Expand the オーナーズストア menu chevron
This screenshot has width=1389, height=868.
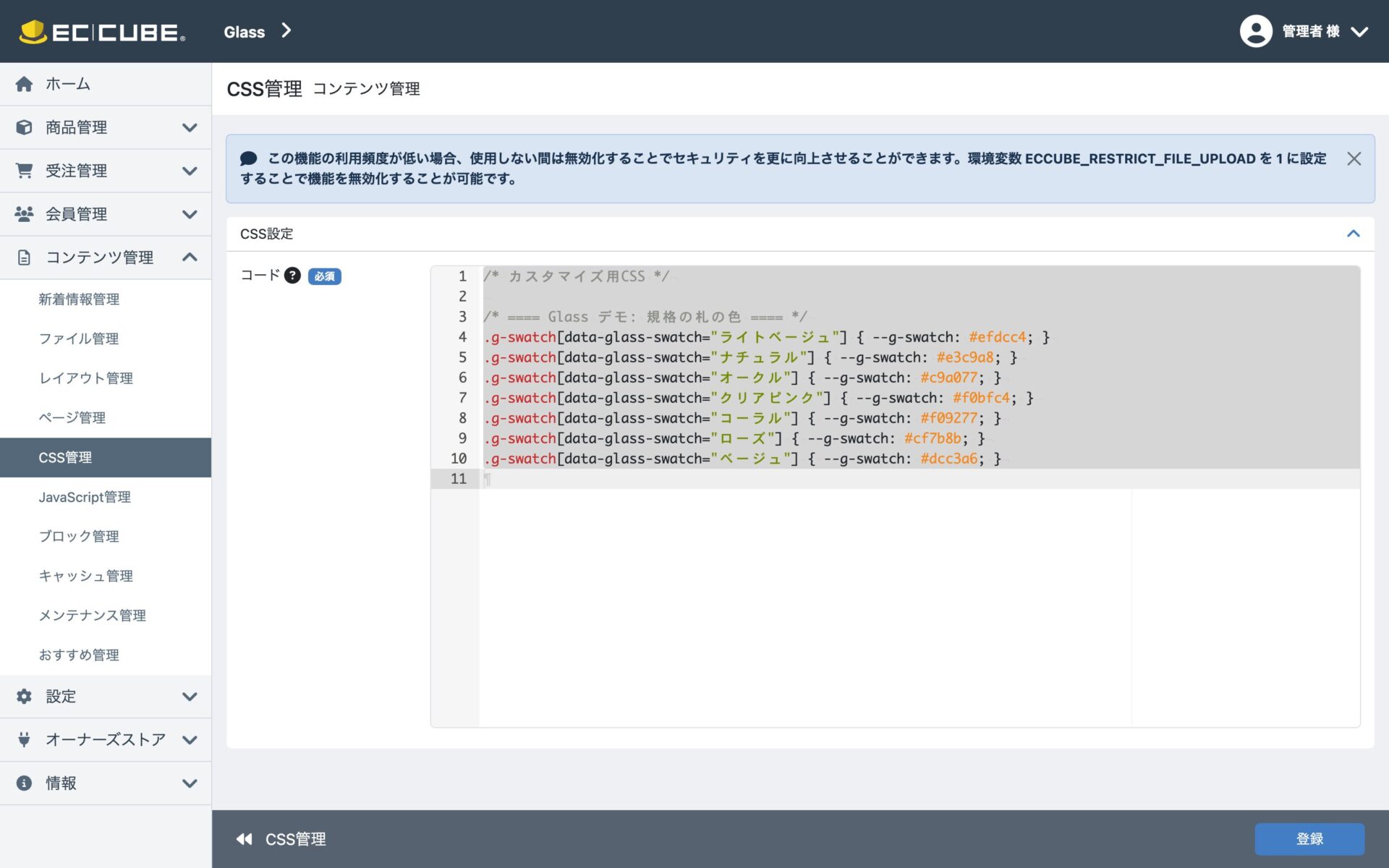click(190, 739)
